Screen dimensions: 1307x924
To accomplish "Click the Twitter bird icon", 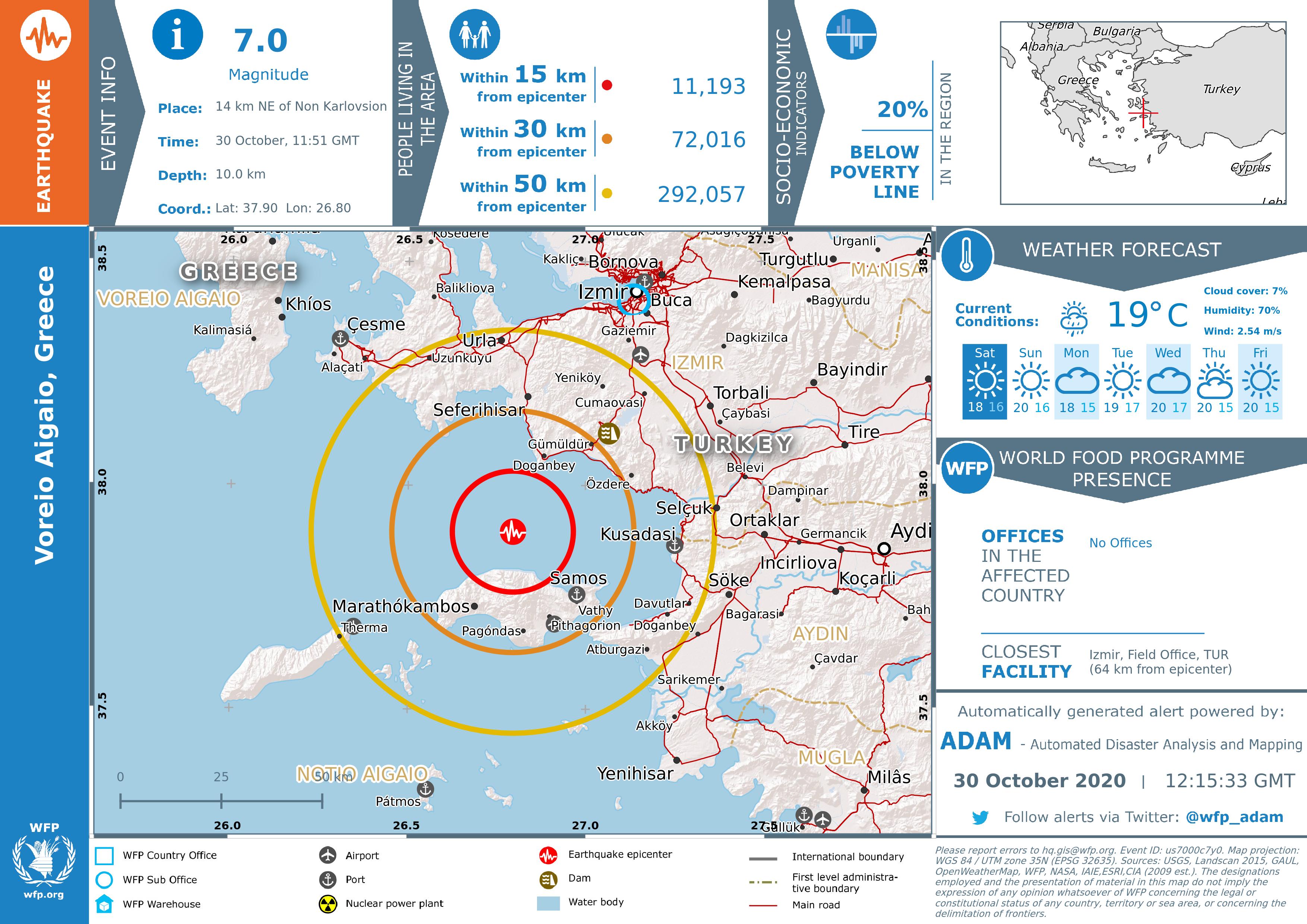I will [x=980, y=817].
